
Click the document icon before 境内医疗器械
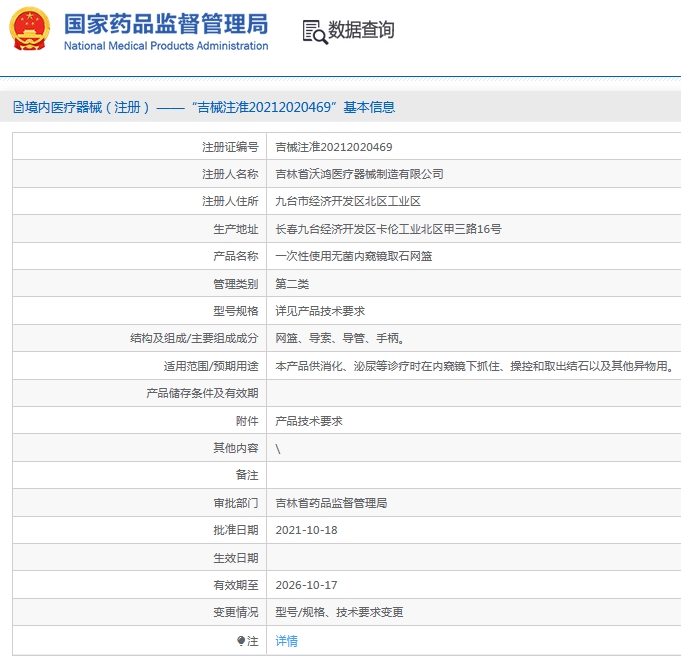pos(18,107)
